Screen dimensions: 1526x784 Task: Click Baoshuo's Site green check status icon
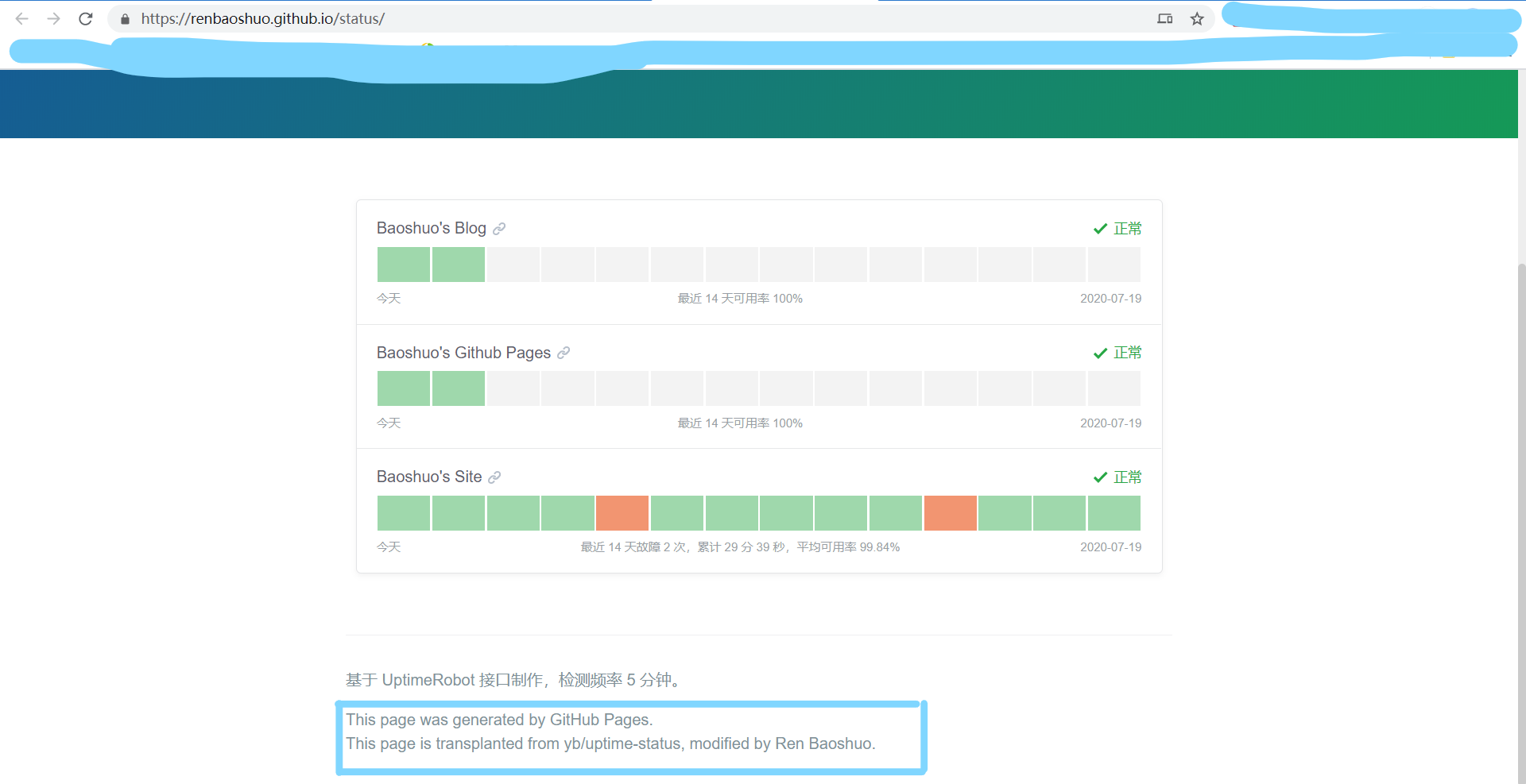click(x=1100, y=477)
